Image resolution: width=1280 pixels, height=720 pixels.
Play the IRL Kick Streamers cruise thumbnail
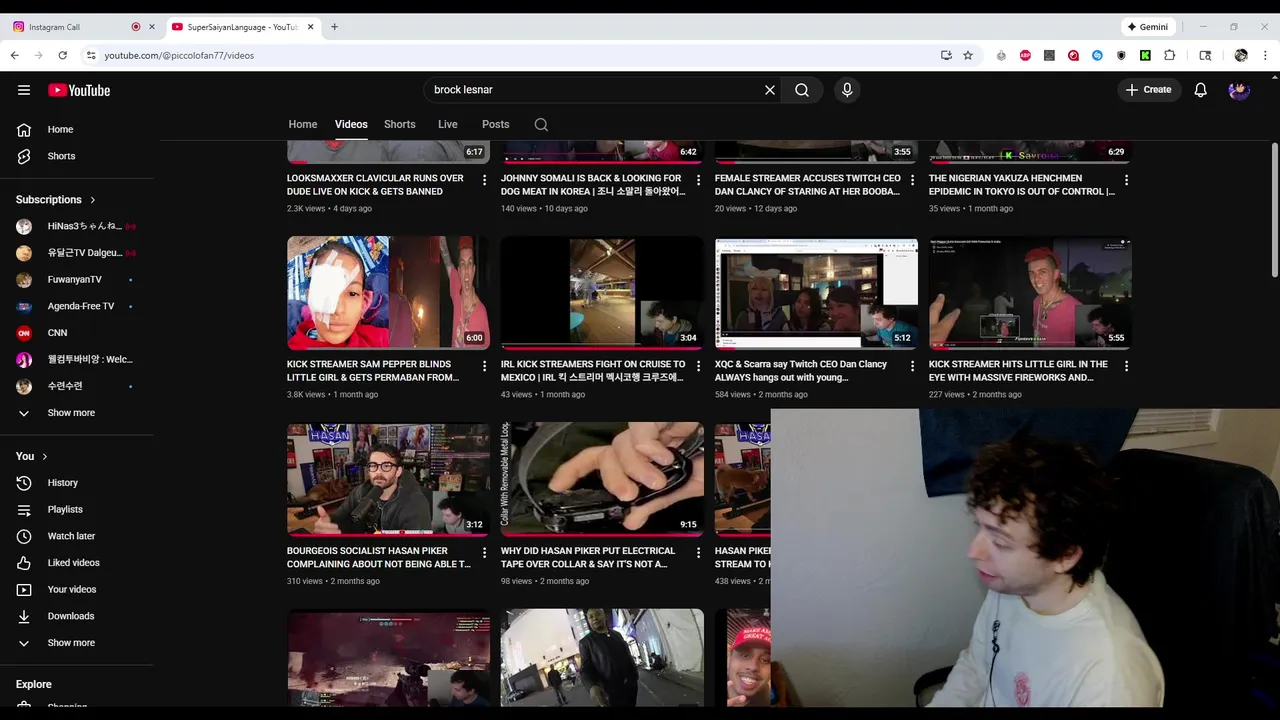point(602,293)
